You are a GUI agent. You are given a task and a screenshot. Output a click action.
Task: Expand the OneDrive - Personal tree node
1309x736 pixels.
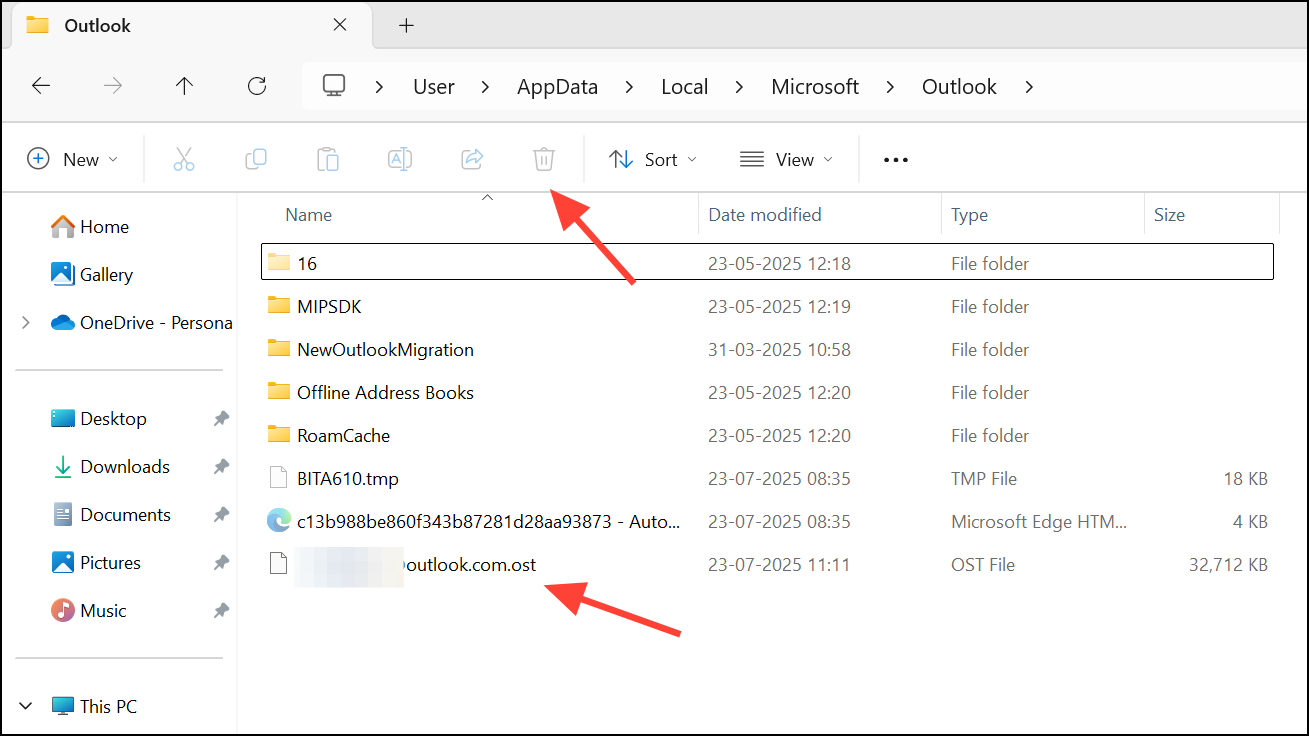(26, 322)
